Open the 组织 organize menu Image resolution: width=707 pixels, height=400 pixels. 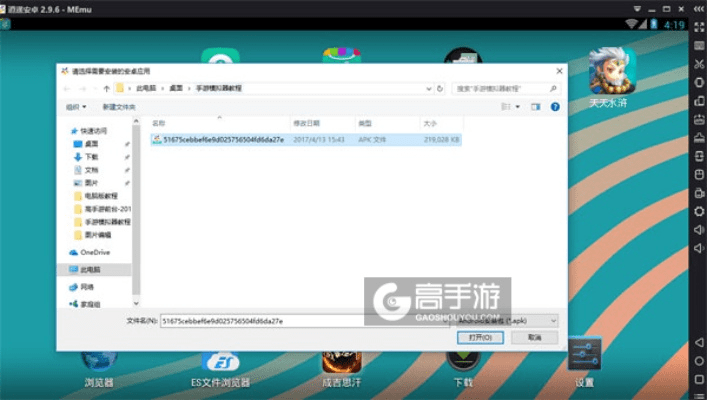pos(76,107)
